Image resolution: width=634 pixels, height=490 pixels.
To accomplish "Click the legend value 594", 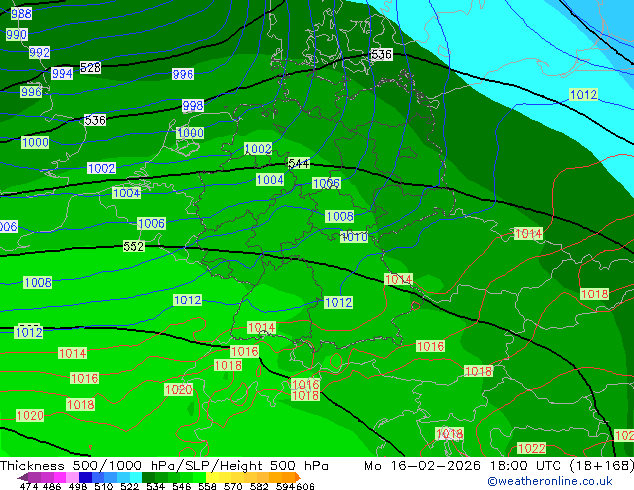I will tap(285, 486).
